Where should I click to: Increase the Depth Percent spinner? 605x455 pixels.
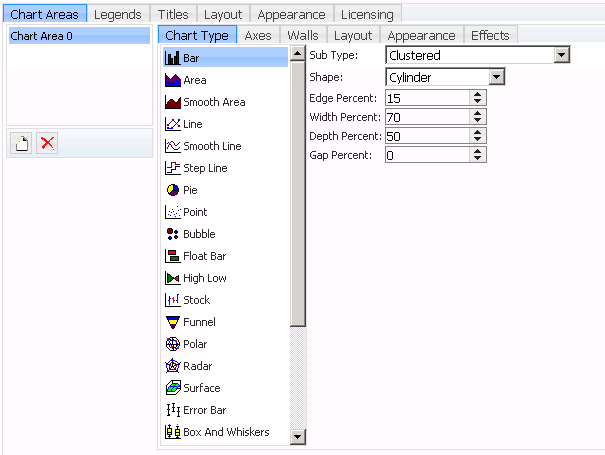click(478, 132)
